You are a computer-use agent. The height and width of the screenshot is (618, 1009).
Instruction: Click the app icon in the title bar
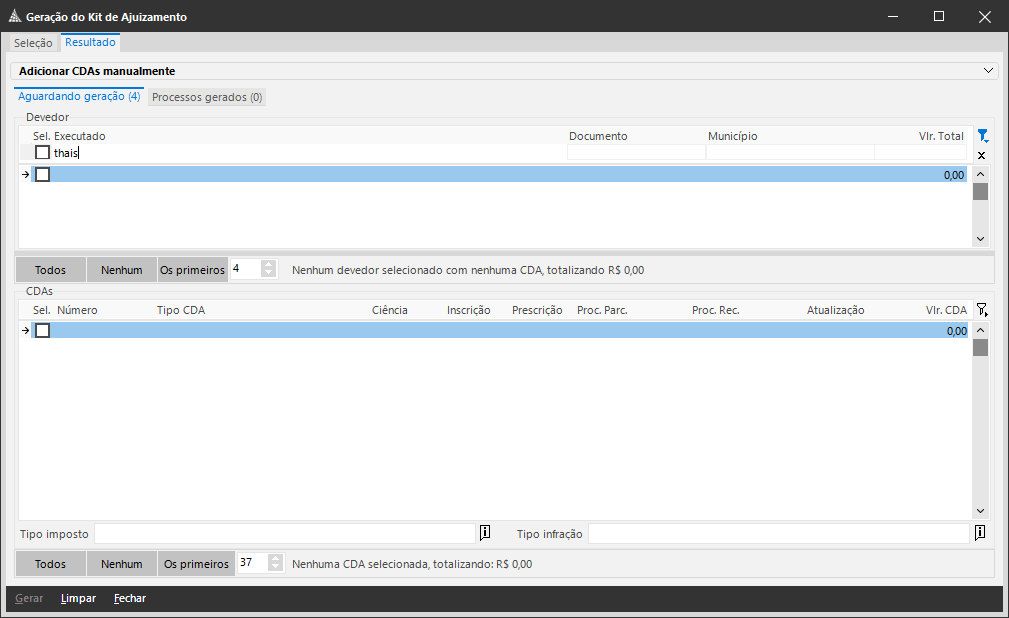coord(15,16)
